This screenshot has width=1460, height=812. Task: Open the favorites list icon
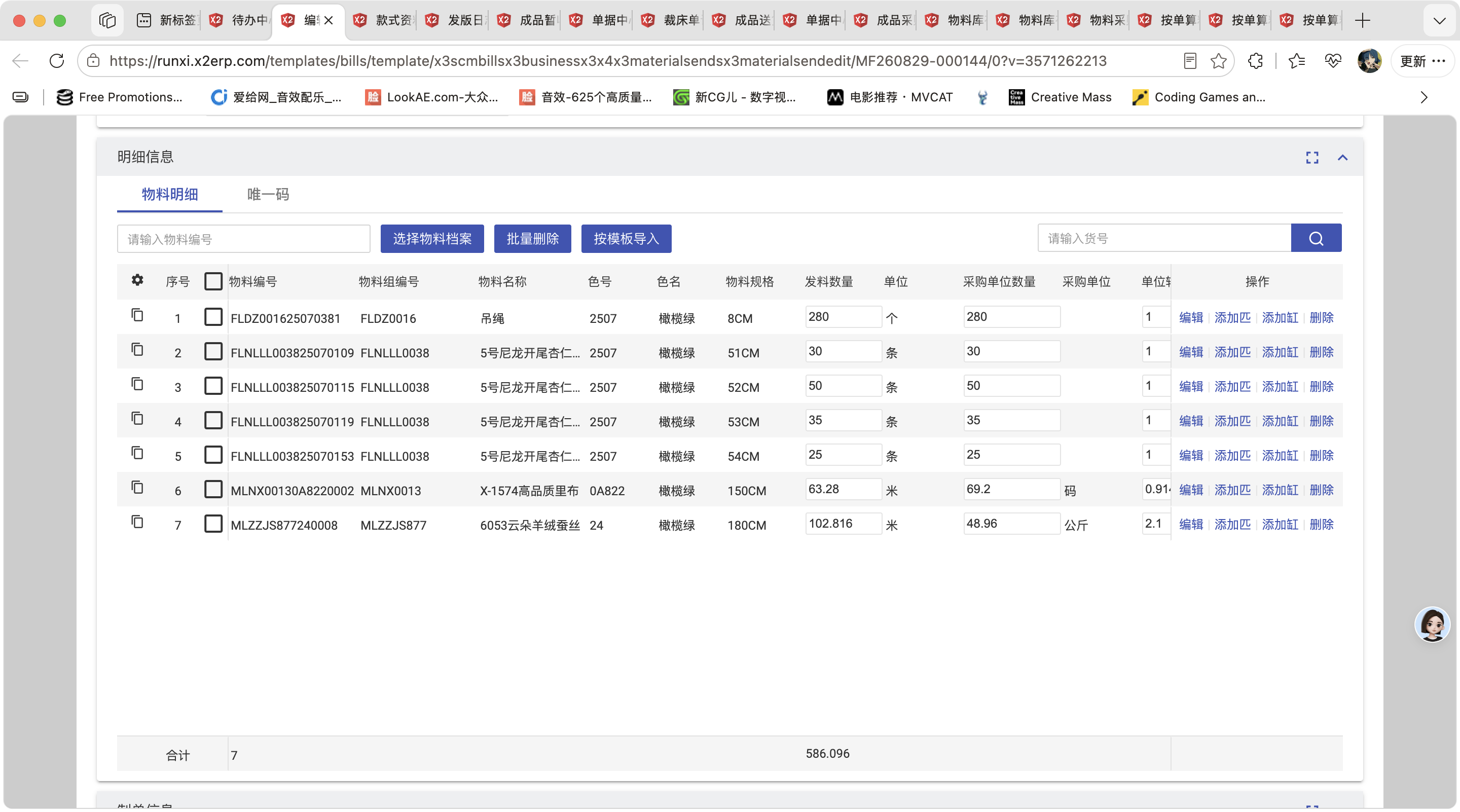point(1297,61)
